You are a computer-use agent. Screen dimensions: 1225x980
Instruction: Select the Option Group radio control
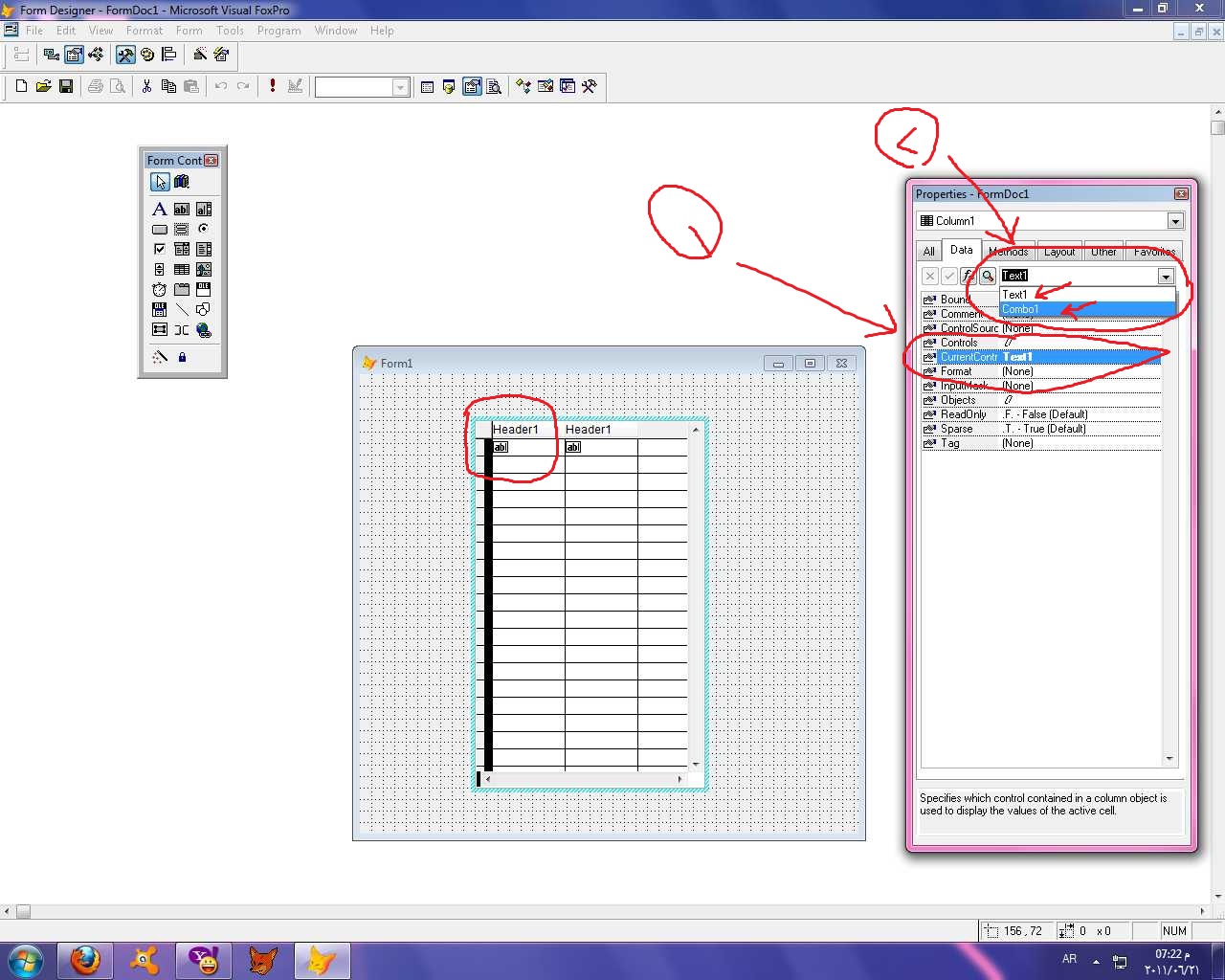click(204, 229)
